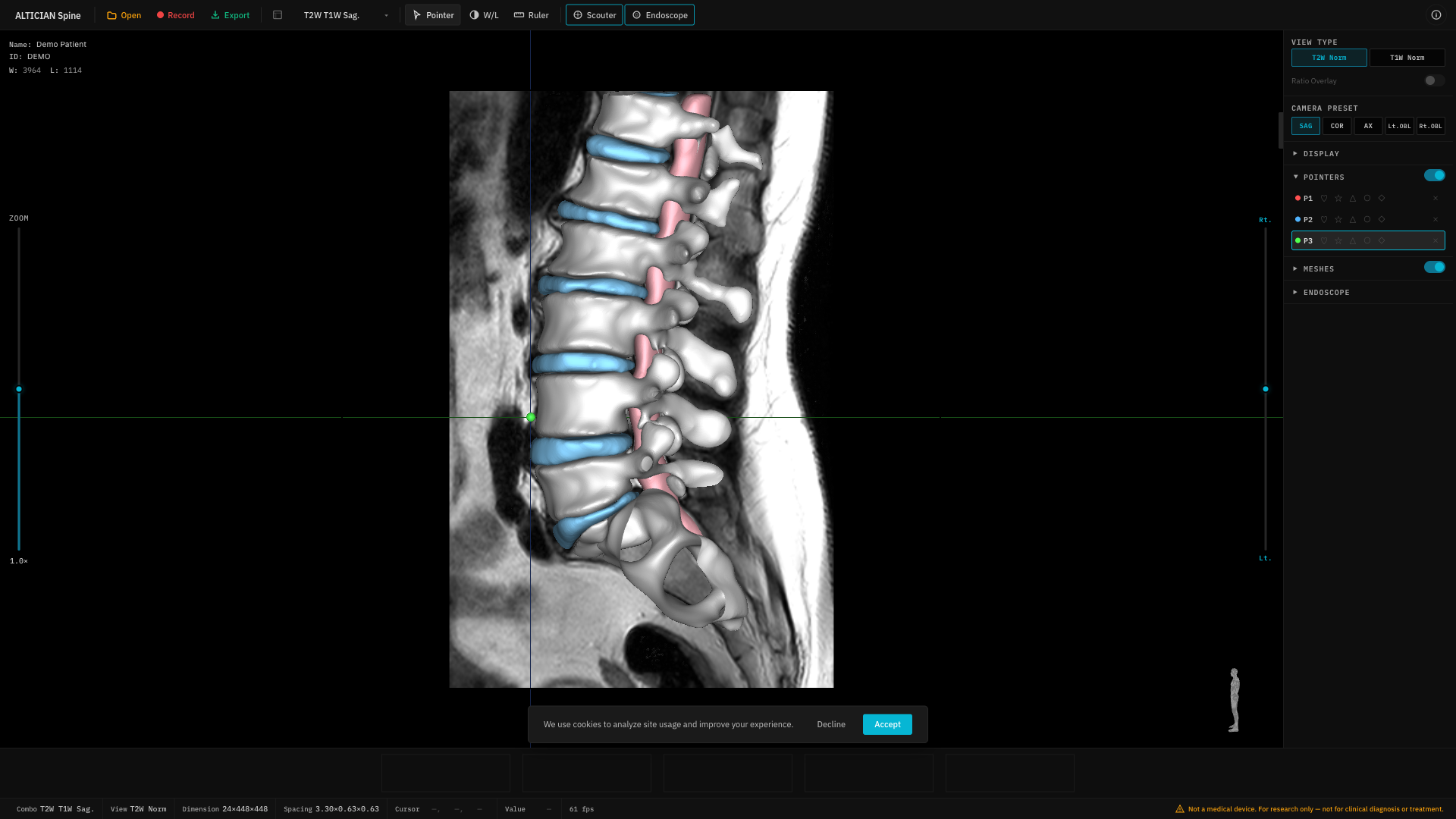The width and height of the screenshot is (1456, 819).
Task: Set star shape for pointer P2
Action: (1338, 219)
